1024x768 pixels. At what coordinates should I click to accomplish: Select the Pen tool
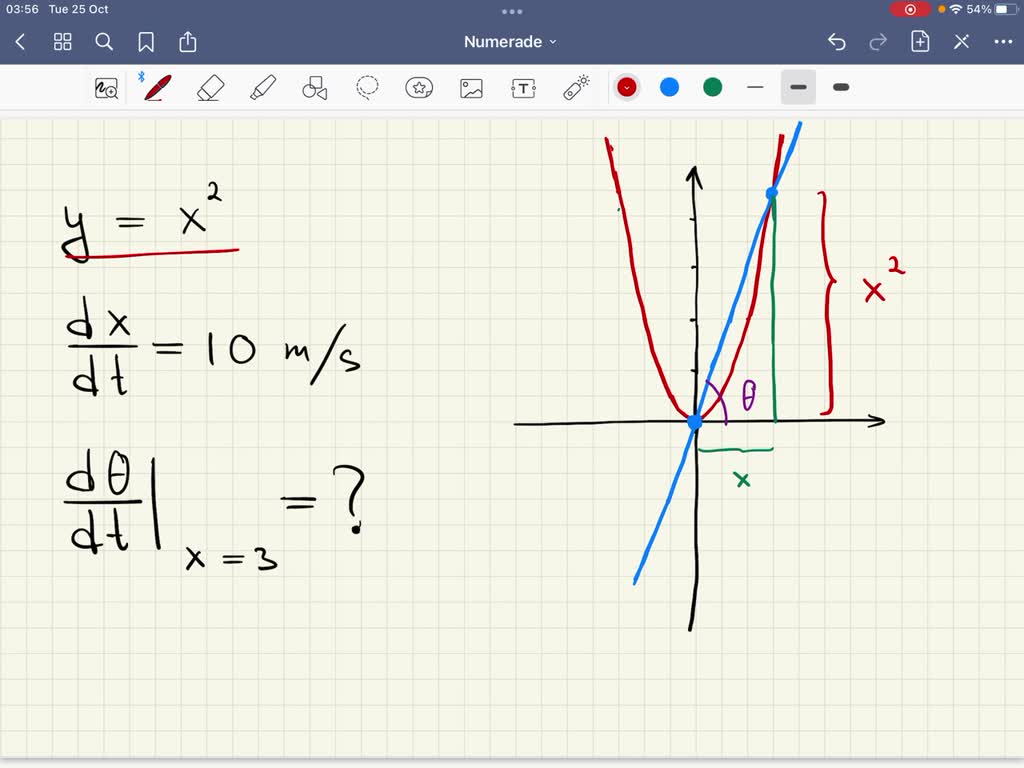157,88
